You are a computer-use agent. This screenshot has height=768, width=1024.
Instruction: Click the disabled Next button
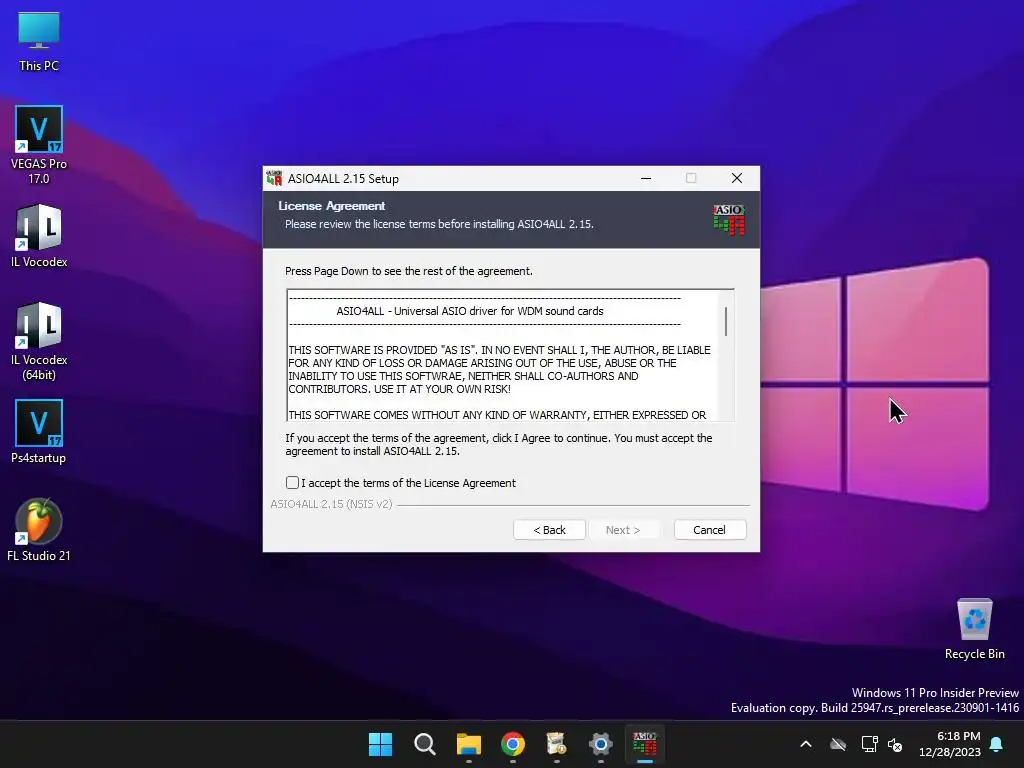click(x=623, y=530)
